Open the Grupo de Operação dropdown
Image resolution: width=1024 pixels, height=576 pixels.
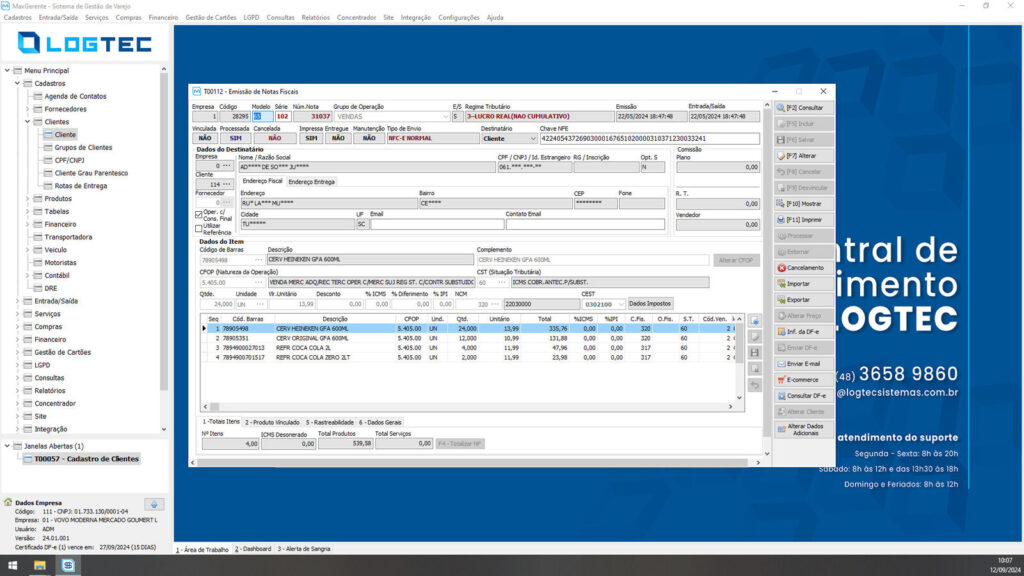click(x=445, y=117)
